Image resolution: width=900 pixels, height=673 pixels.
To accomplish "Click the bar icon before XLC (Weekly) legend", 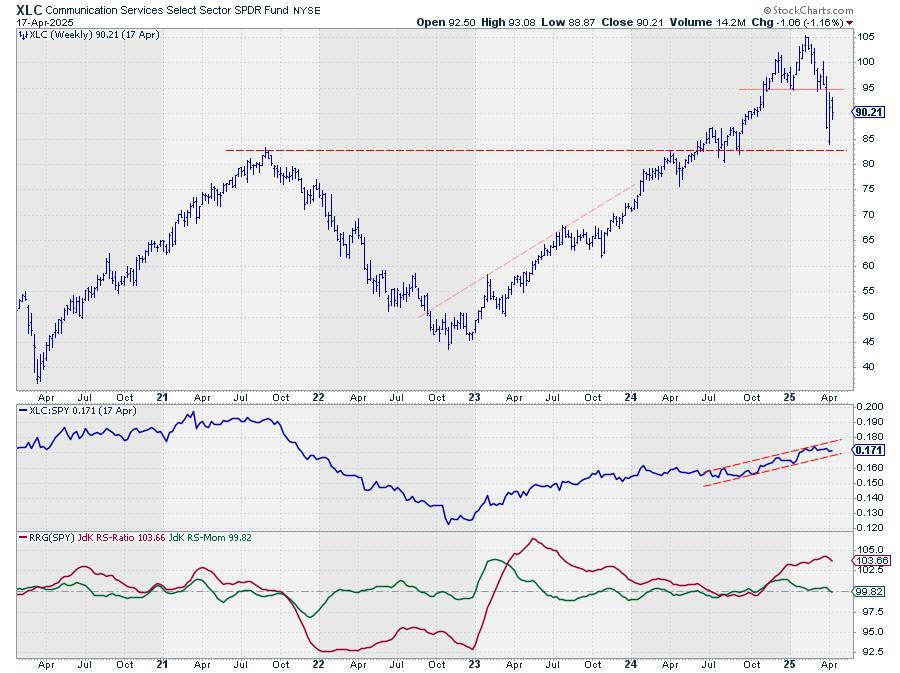I will point(23,34).
